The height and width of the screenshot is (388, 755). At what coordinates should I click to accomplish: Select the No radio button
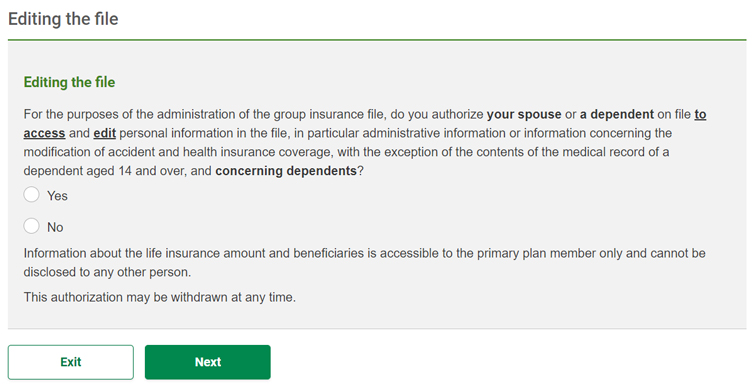point(31,226)
